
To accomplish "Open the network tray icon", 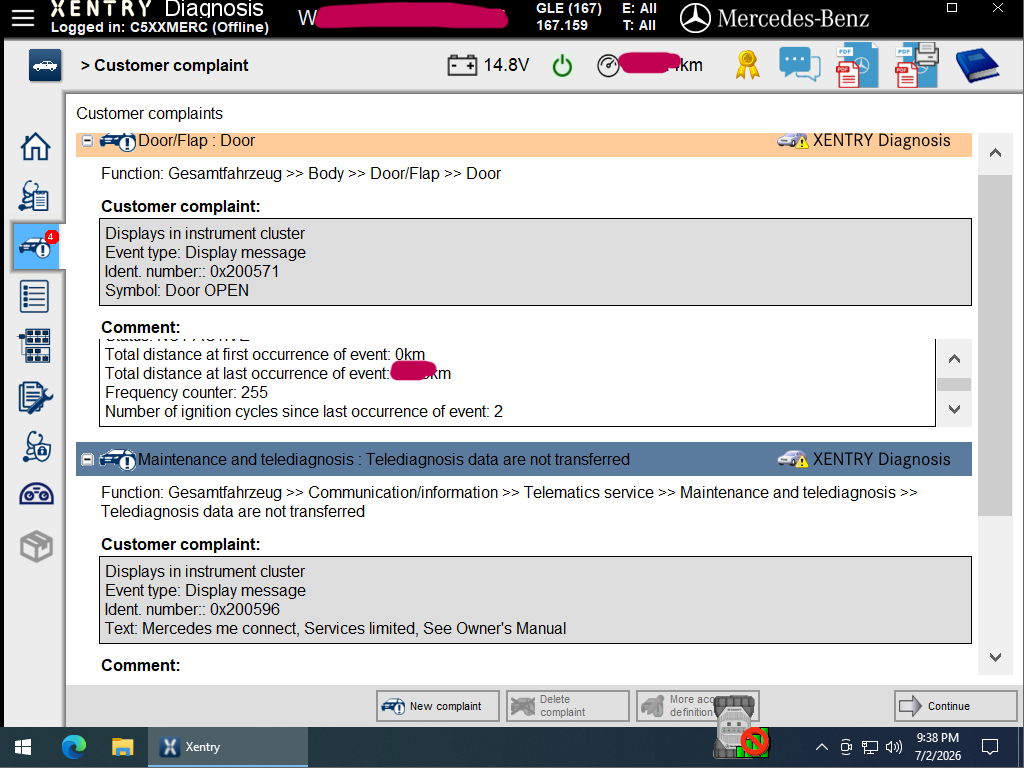I will [x=870, y=747].
